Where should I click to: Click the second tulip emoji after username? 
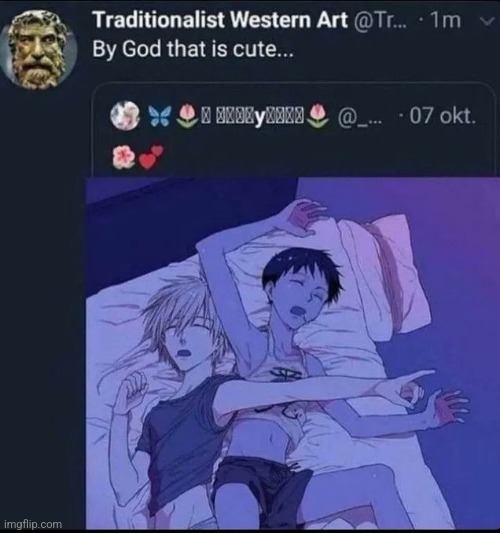click(317, 116)
